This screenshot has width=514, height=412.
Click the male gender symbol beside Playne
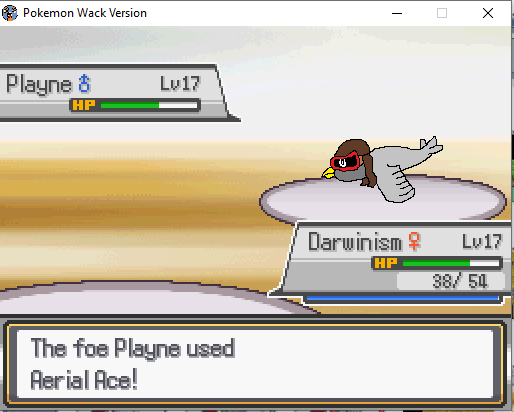click(x=84, y=83)
